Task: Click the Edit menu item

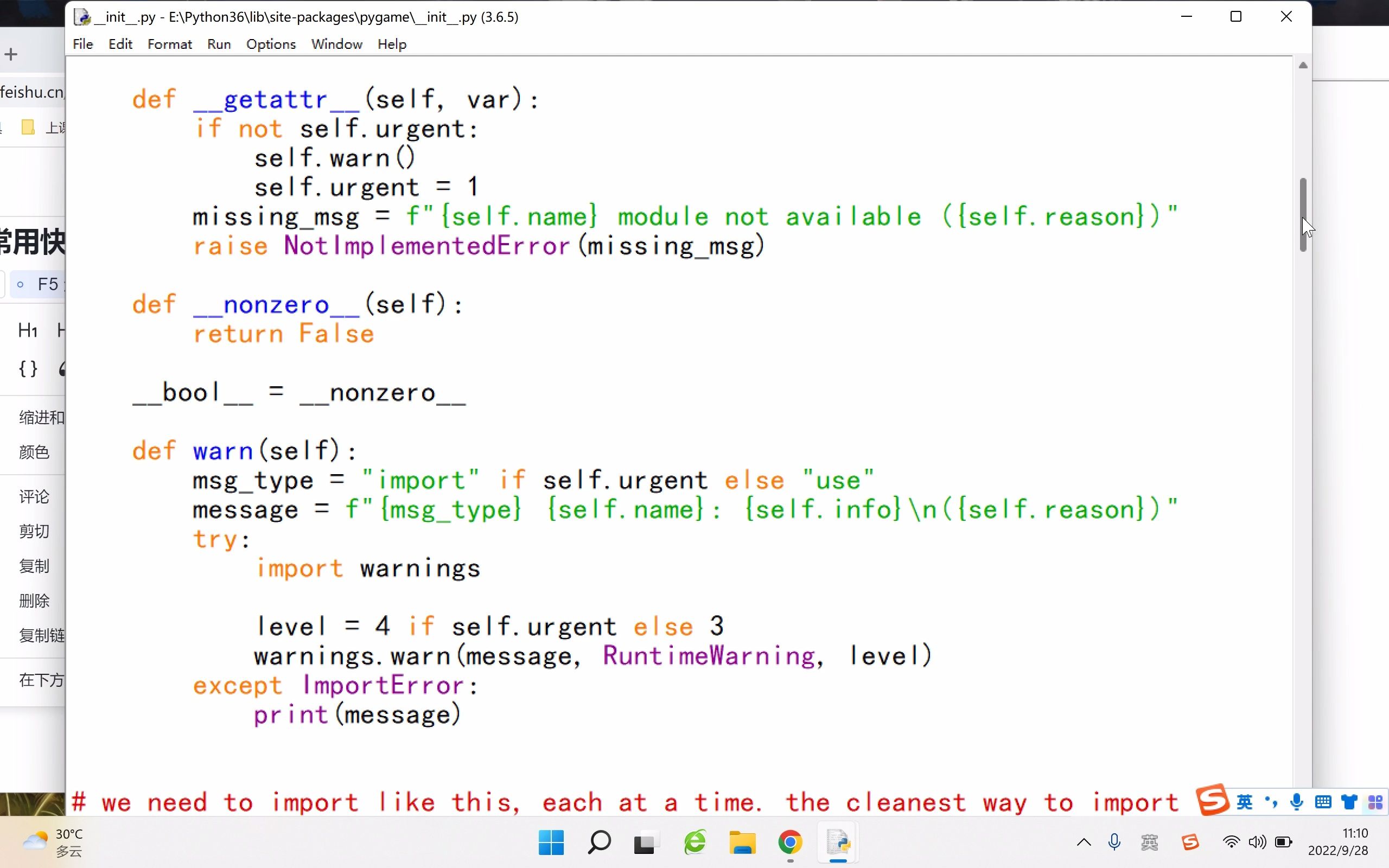Action: tap(119, 44)
